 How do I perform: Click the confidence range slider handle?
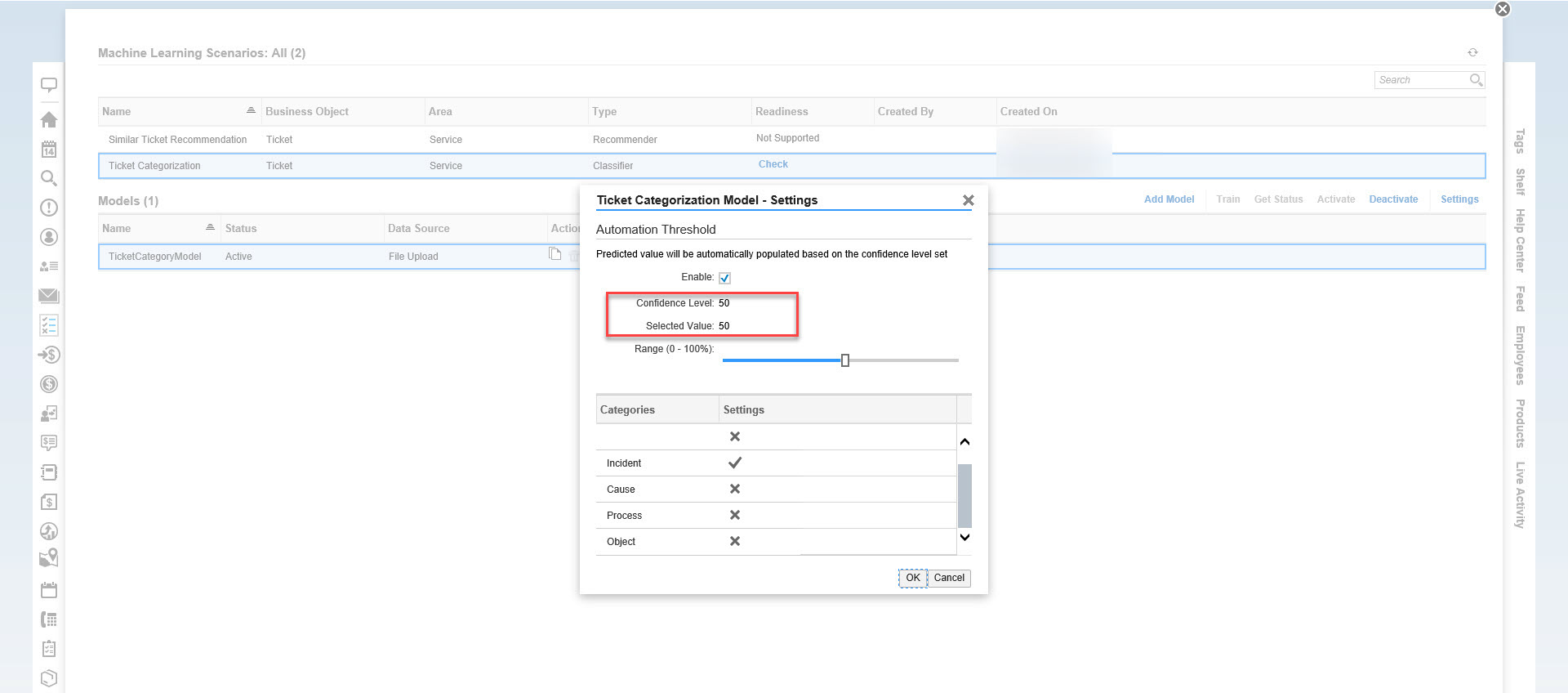845,360
